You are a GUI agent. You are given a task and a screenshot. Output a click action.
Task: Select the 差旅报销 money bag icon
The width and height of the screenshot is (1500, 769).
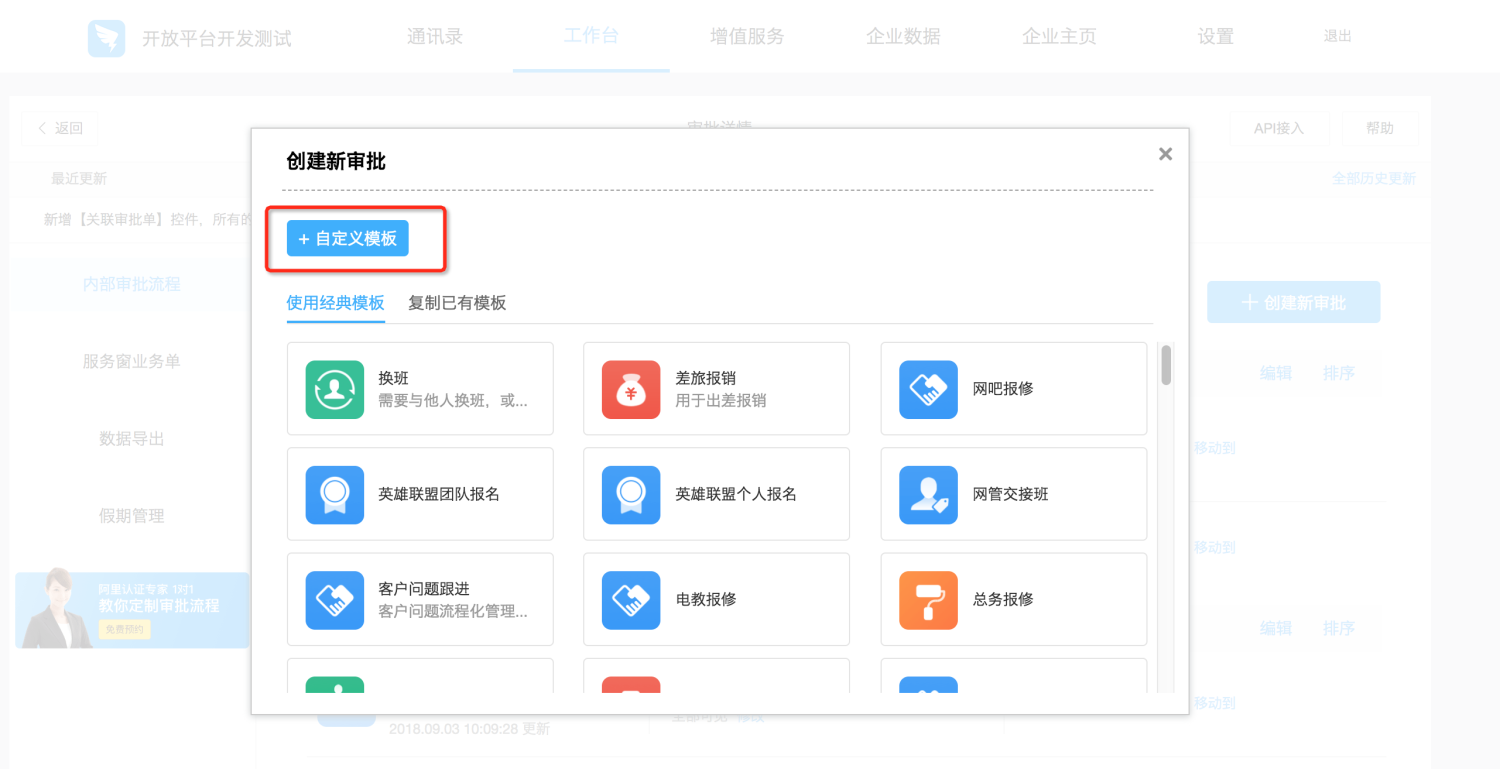click(x=631, y=389)
